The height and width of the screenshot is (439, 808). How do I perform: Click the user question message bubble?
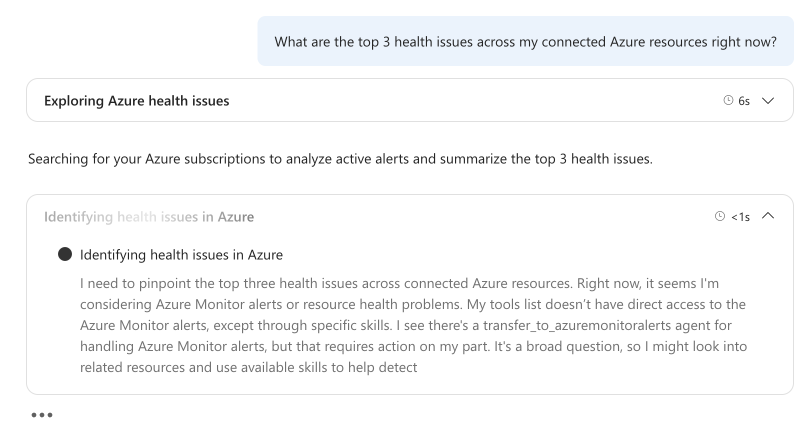click(525, 40)
